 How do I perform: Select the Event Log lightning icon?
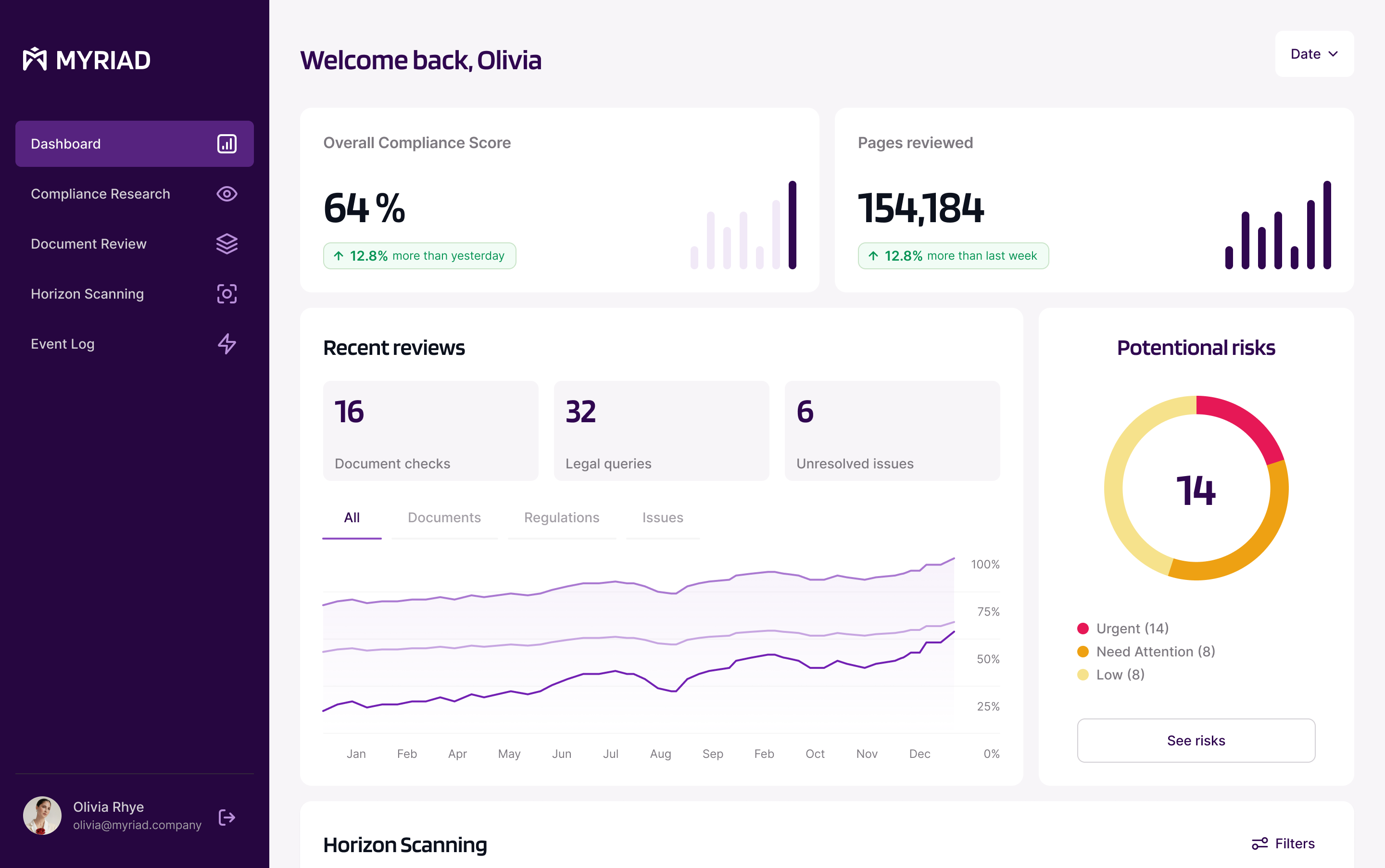click(x=227, y=343)
